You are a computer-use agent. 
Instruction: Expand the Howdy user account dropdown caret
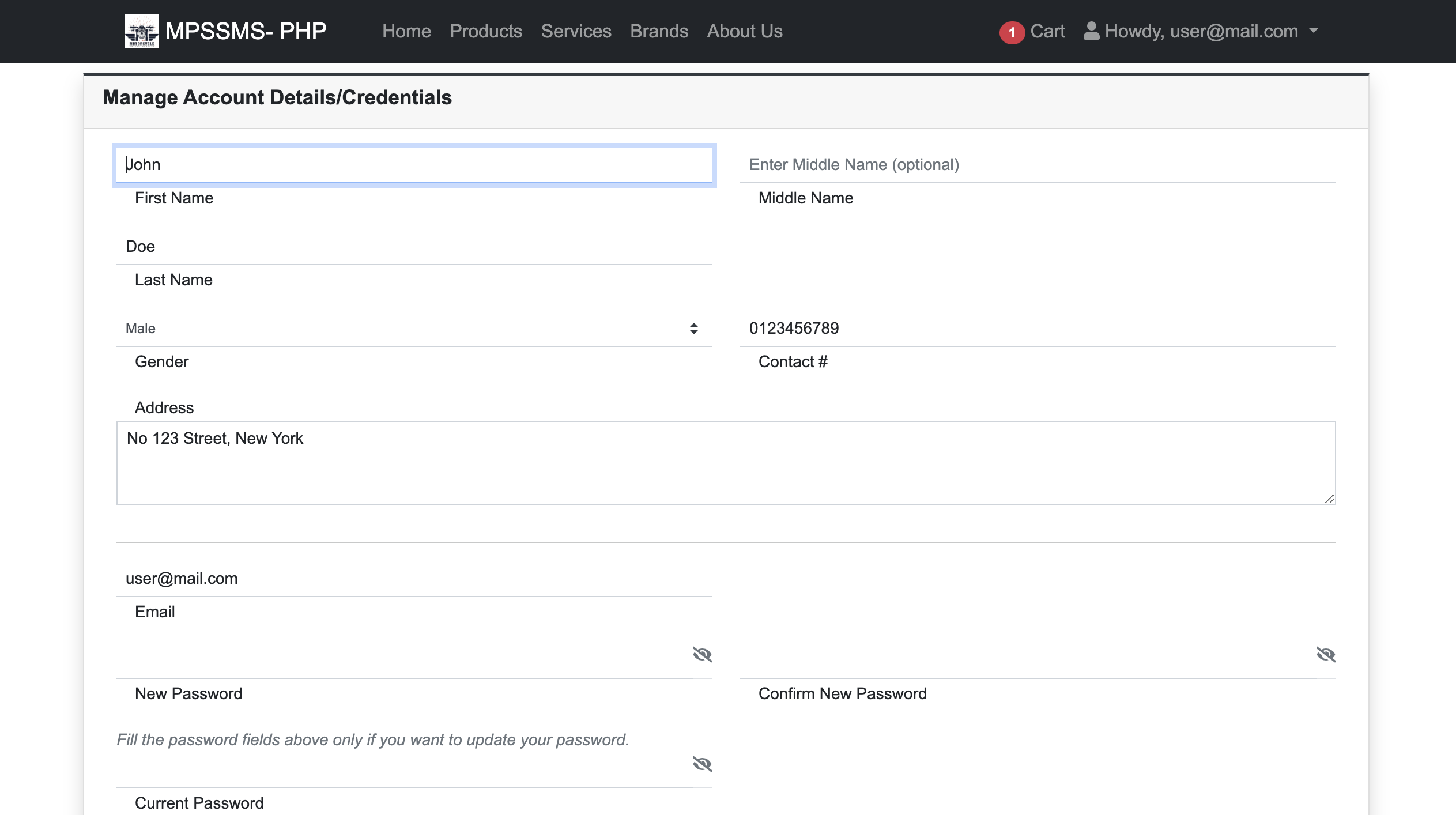click(x=1314, y=31)
